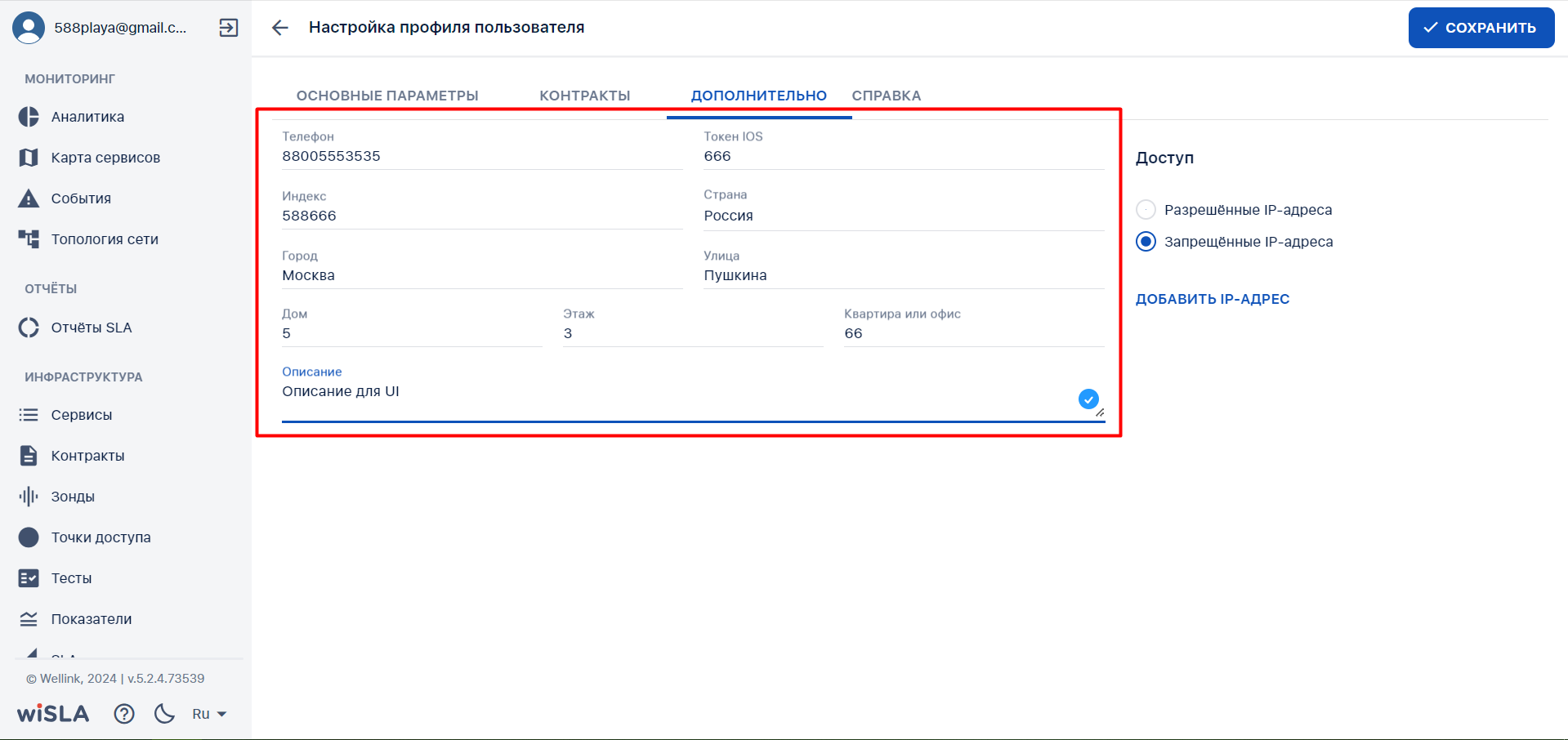
Task: Focus the Квартира или офис field
Action: [974, 333]
